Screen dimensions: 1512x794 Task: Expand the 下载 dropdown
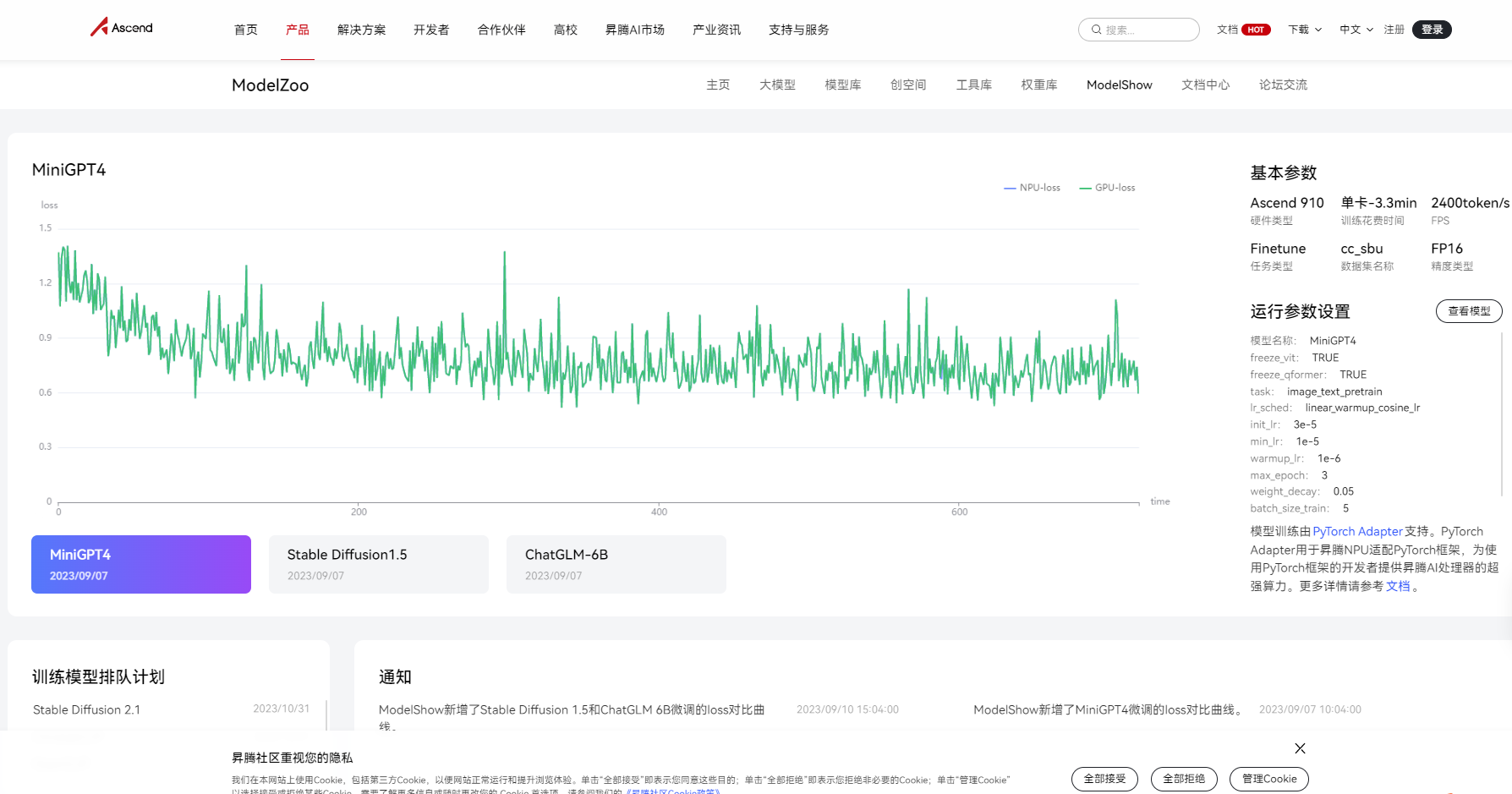[1305, 30]
